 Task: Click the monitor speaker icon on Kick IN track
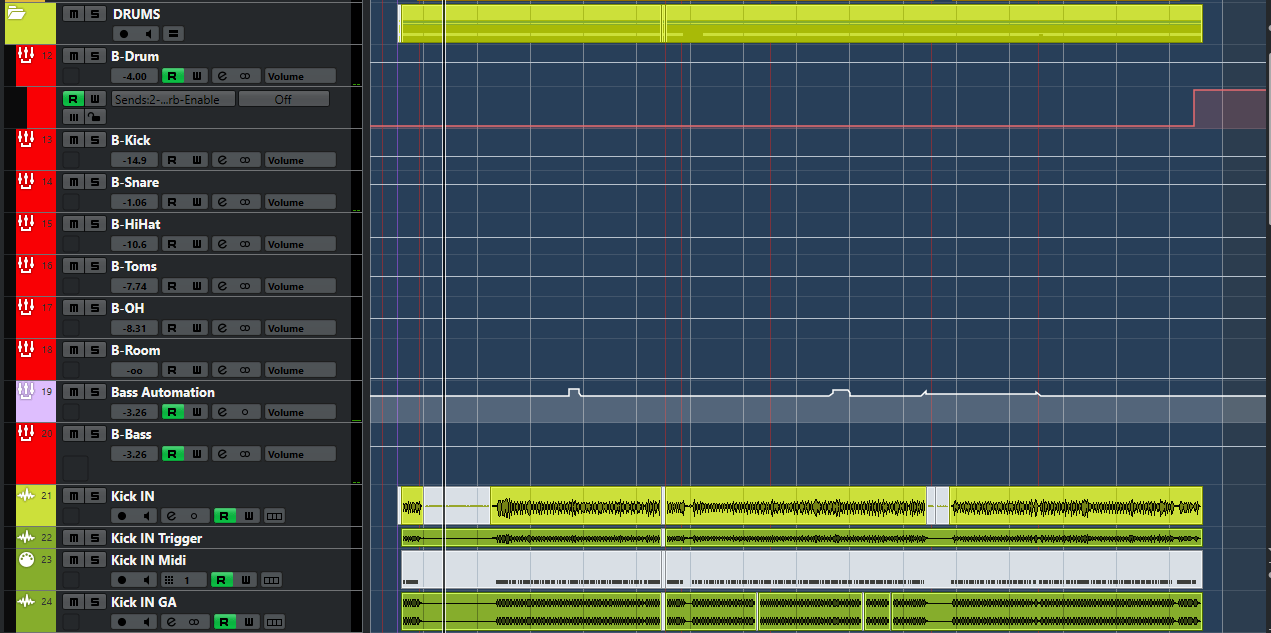point(148,516)
